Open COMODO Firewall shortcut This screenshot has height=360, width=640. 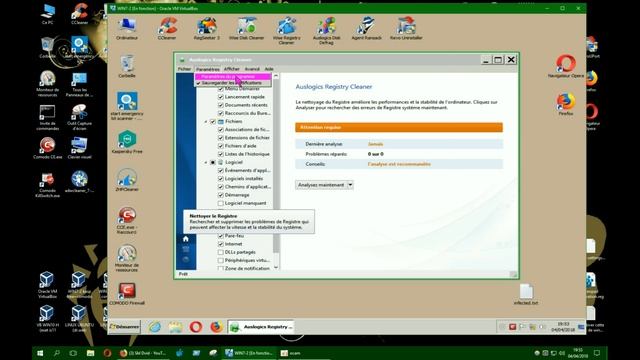127,294
